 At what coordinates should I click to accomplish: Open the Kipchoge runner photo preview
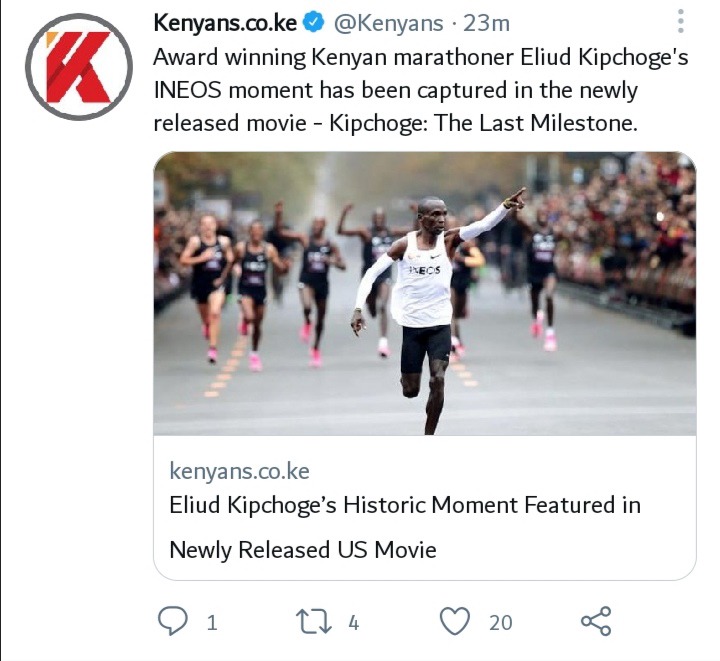click(425, 293)
